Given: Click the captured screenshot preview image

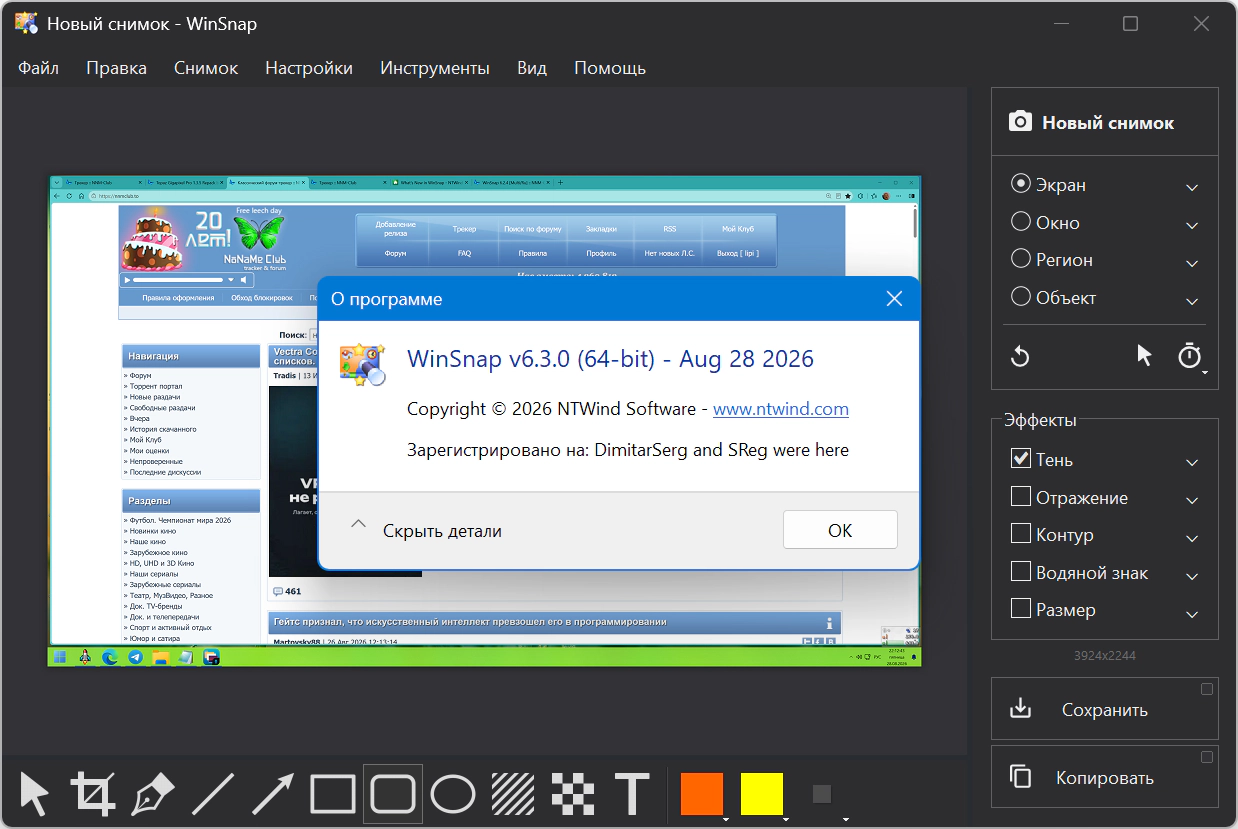Looking at the screenshot, I should [485, 421].
